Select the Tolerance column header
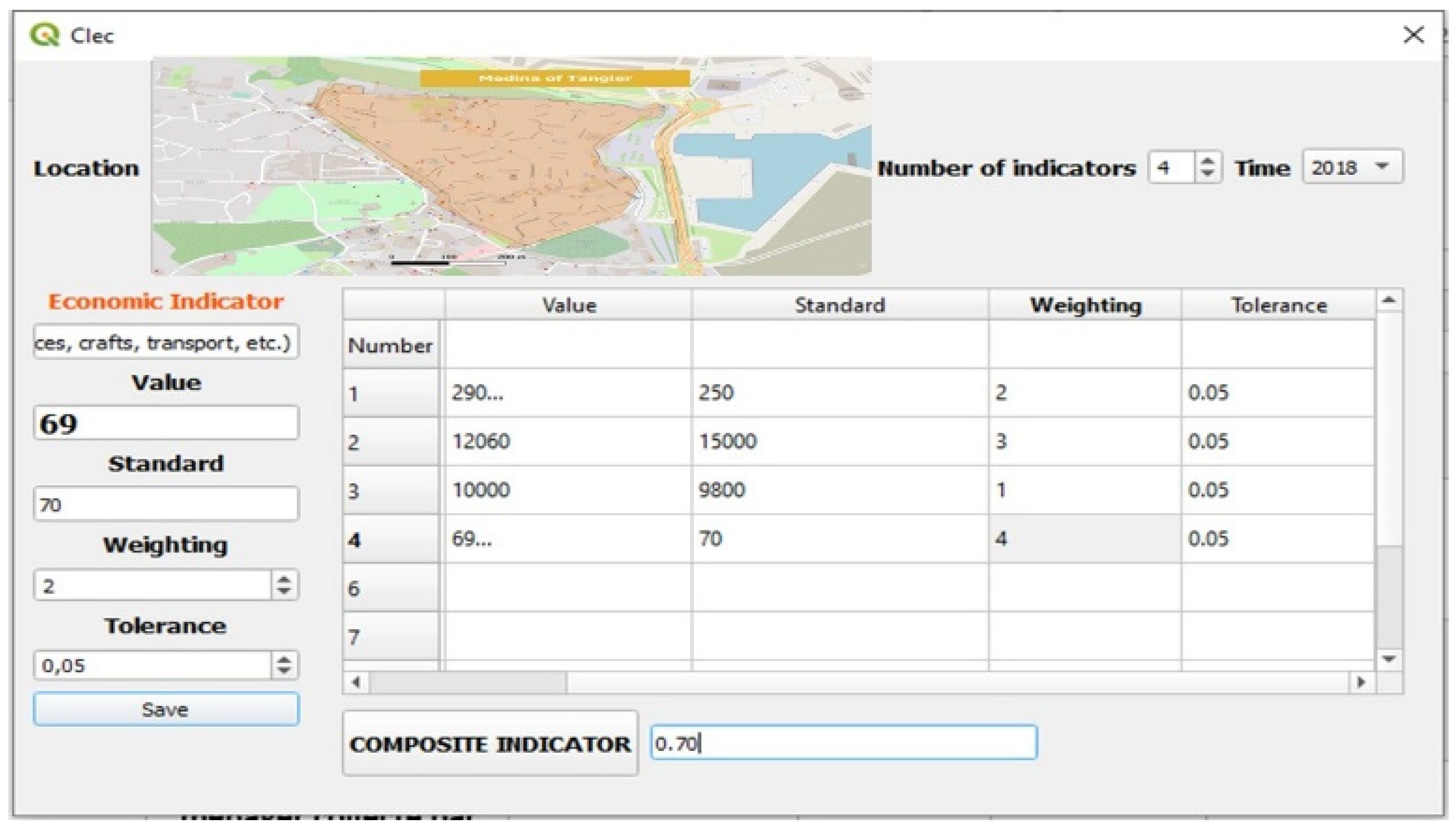This screenshot has width=1456, height=827. pos(1278,305)
